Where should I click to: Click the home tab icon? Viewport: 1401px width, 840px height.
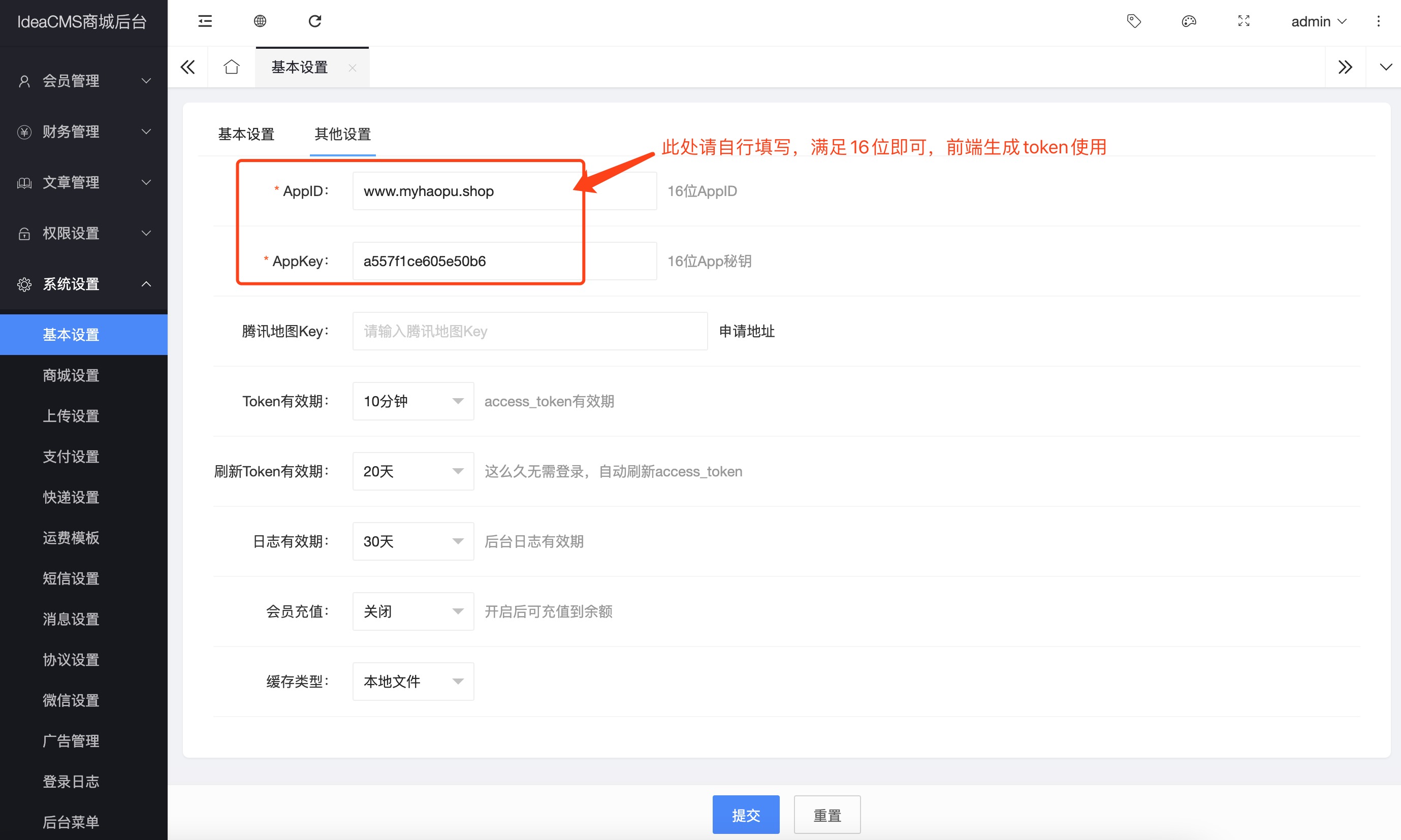coord(232,68)
